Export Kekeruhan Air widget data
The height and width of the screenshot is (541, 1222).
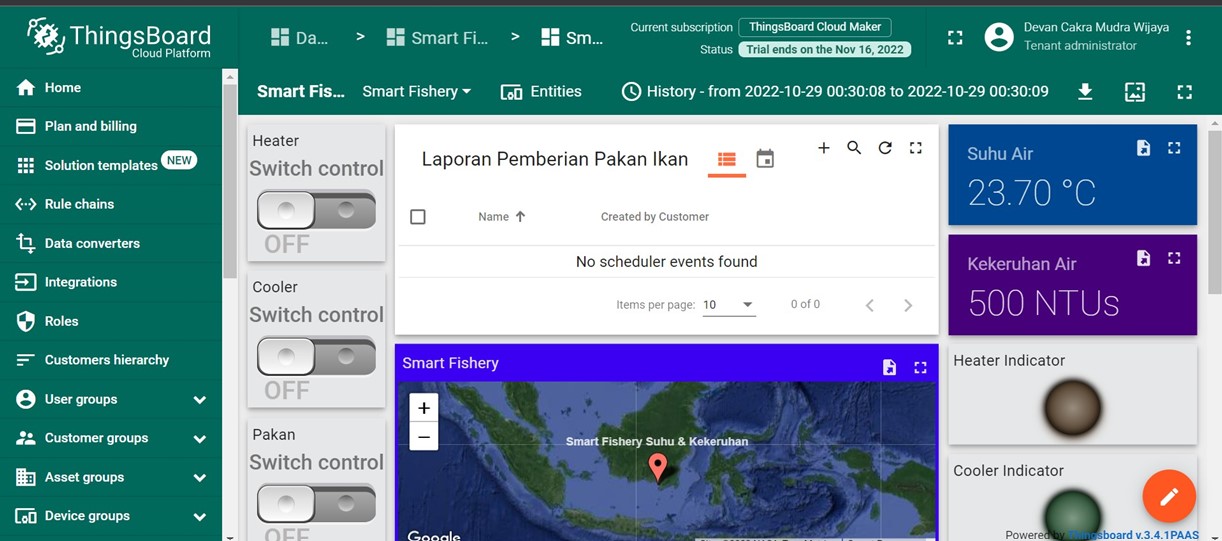[x=1144, y=258]
